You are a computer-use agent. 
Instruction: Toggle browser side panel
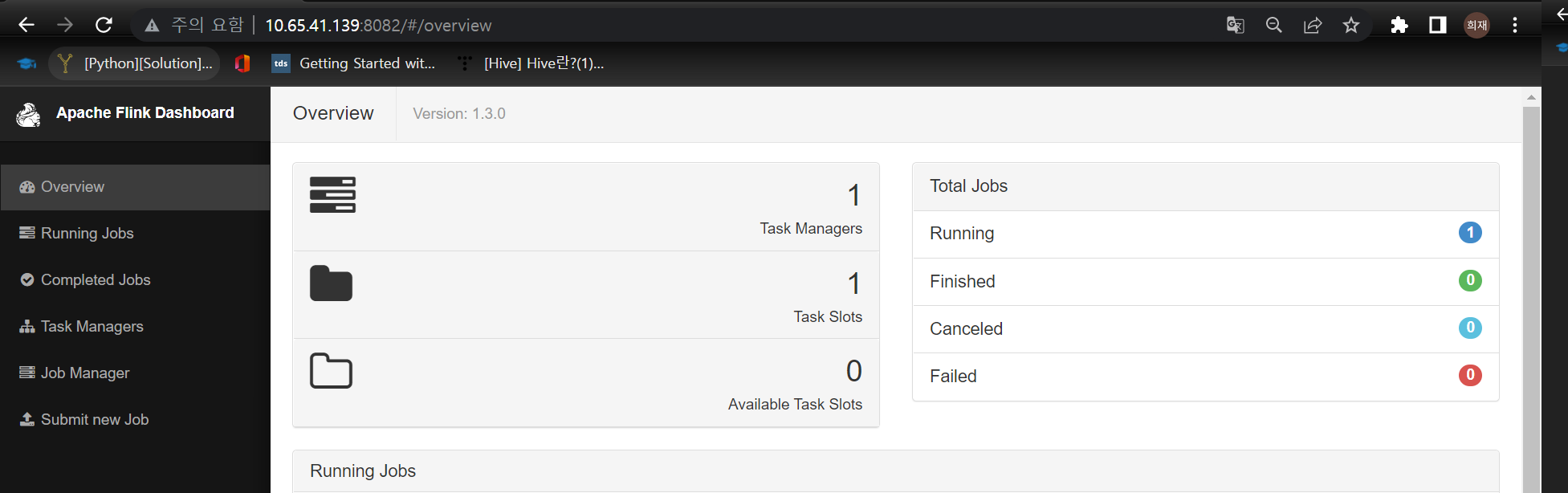click(x=1438, y=25)
